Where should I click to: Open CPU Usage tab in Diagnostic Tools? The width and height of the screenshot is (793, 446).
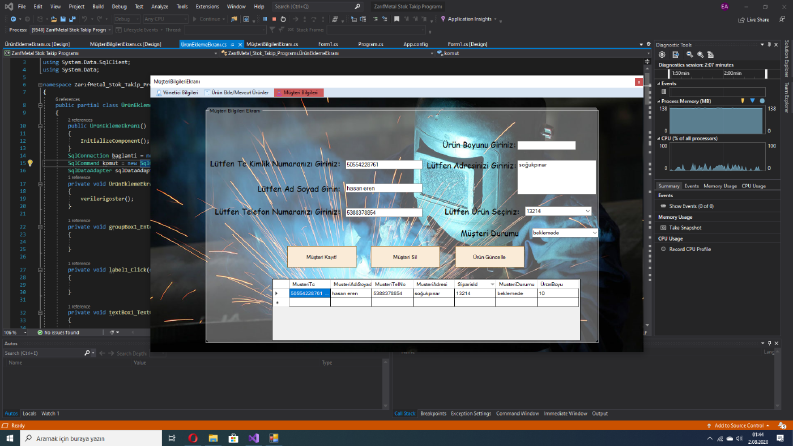[754, 186]
